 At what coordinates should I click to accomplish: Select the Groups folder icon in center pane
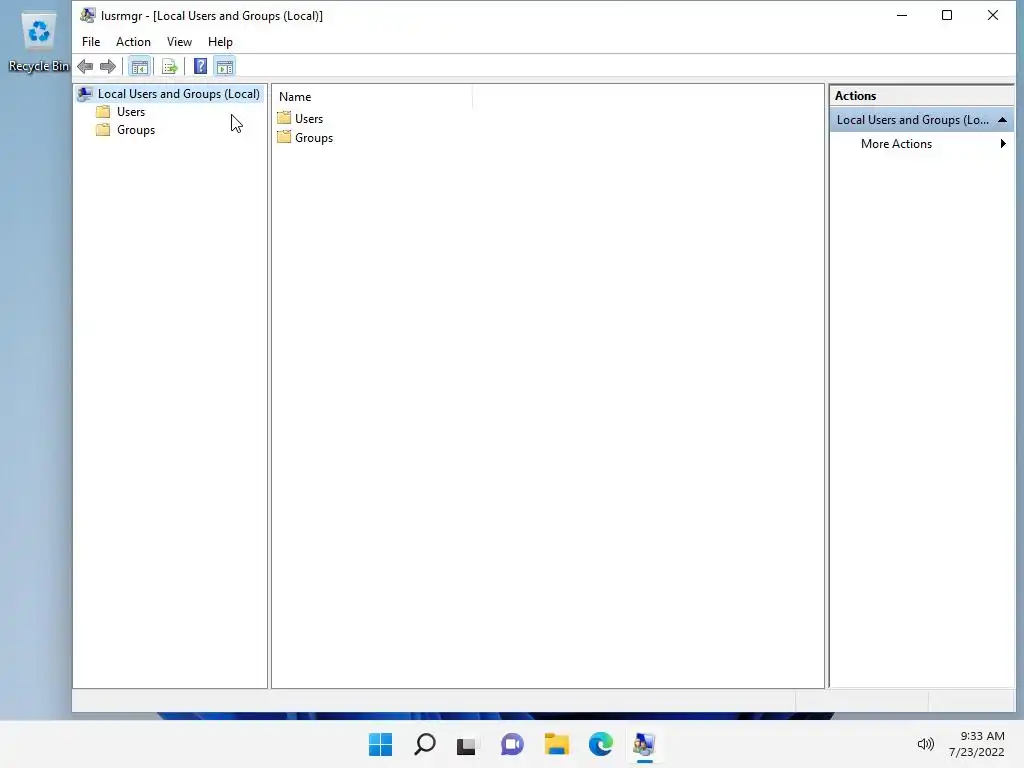(x=284, y=137)
